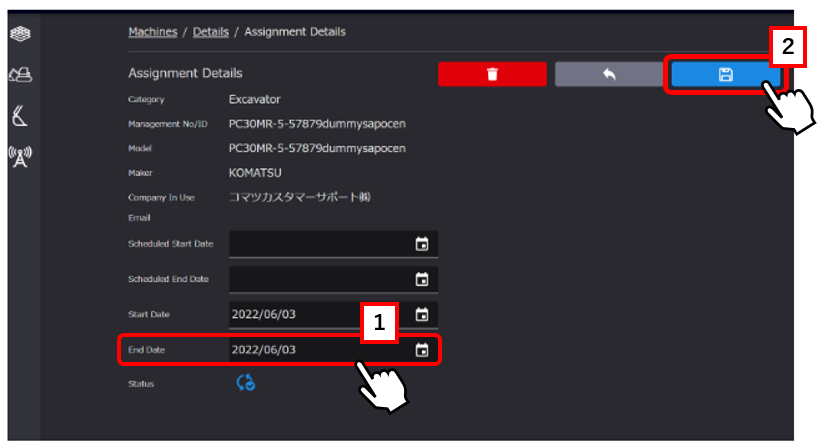The width and height of the screenshot is (820, 447).
Task: Focus the Scheduled Start Date field
Action: pyautogui.click(x=333, y=244)
